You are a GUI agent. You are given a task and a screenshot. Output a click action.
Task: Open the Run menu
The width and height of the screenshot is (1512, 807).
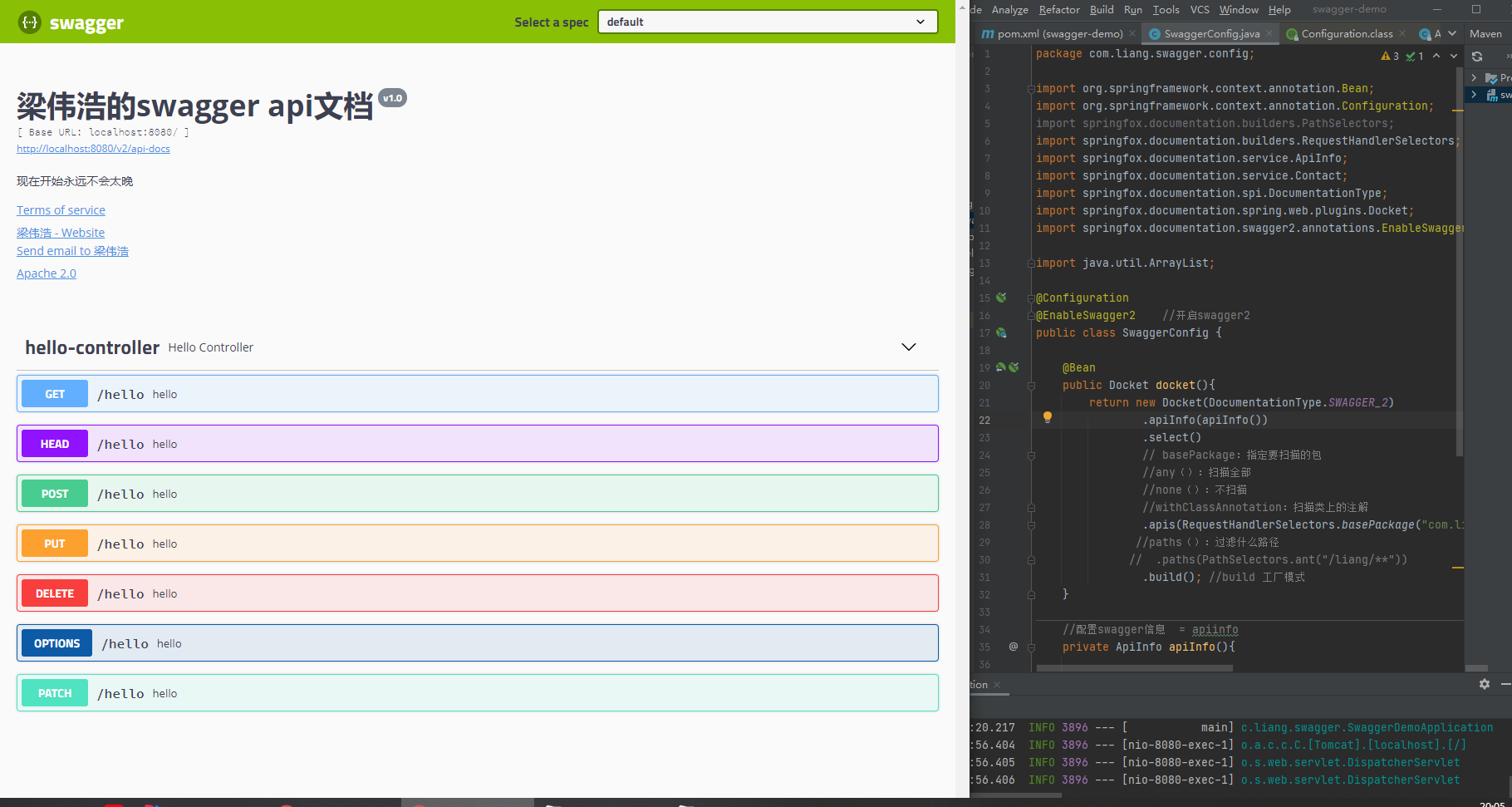pyautogui.click(x=1133, y=10)
